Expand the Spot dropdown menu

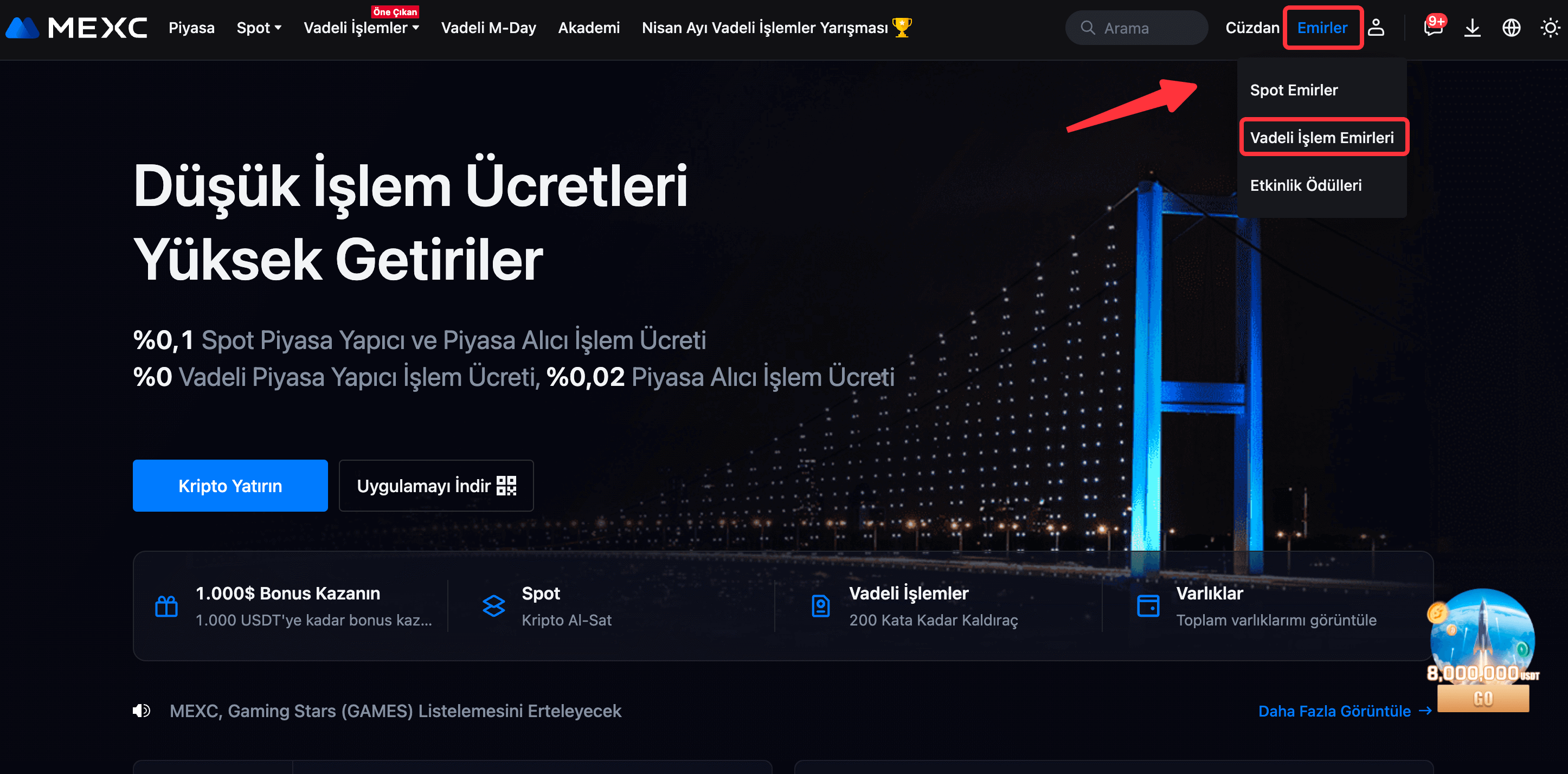click(x=259, y=28)
